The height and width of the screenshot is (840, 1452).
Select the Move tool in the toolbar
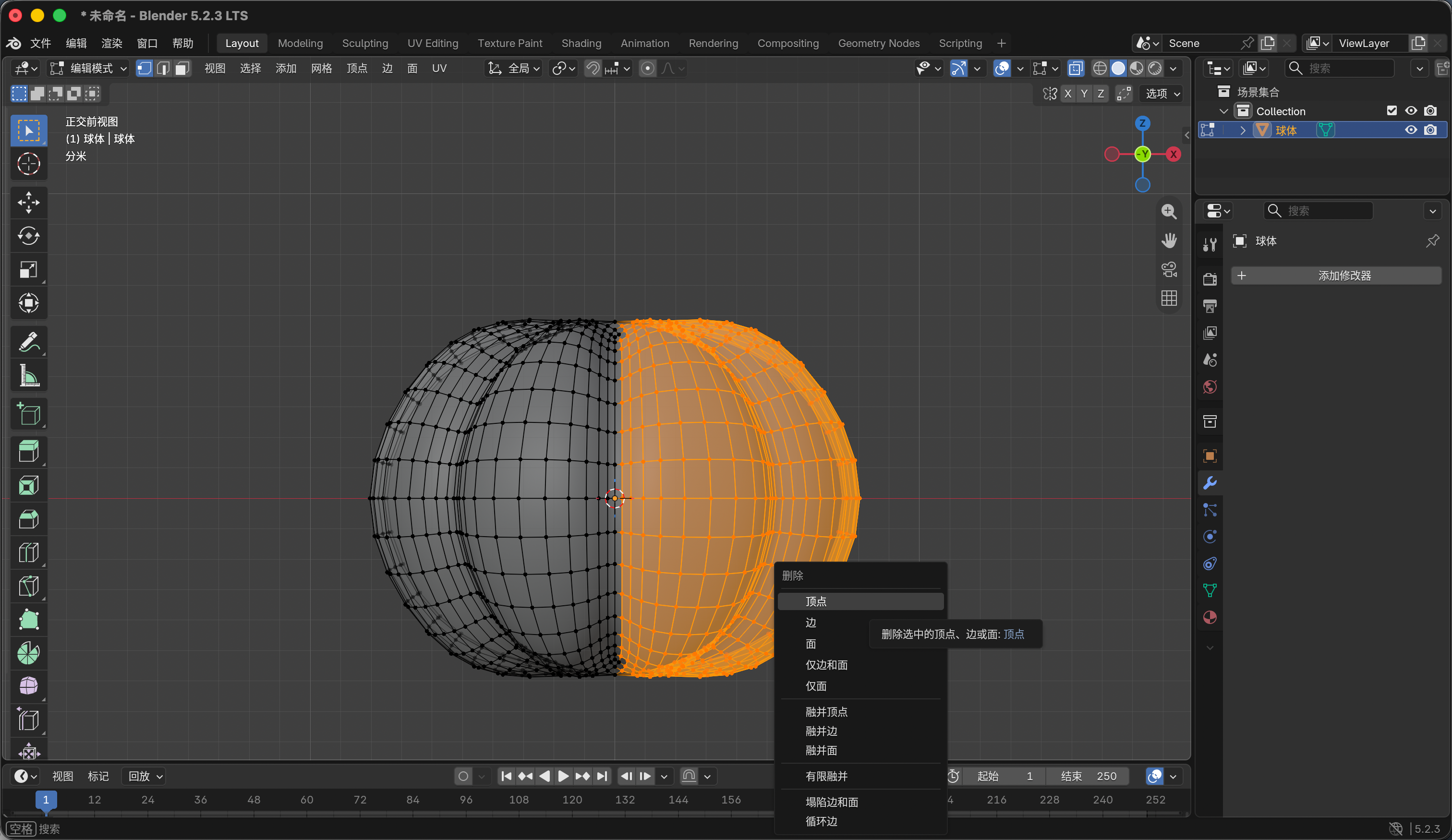pyautogui.click(x=28, y=202)
